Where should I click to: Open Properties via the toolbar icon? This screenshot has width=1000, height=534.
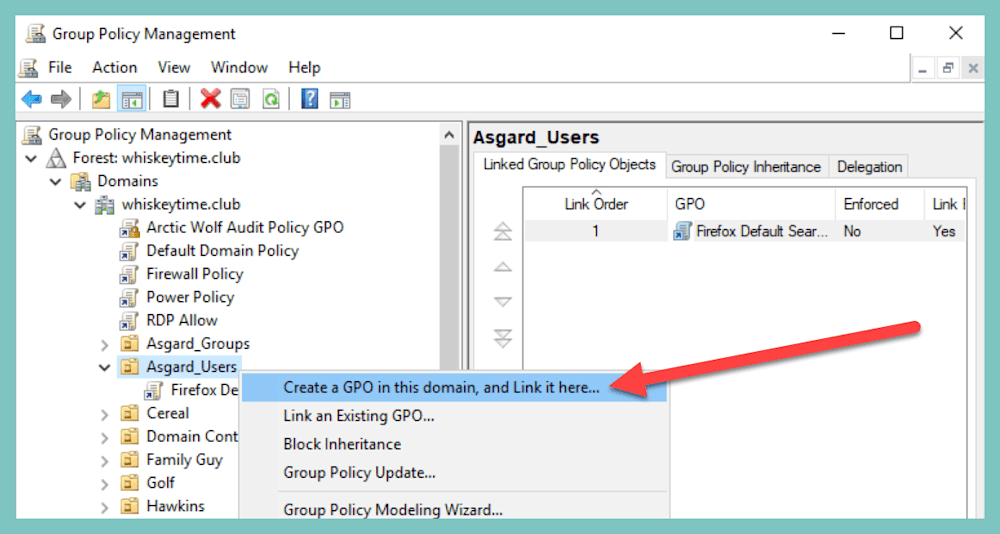240,99
